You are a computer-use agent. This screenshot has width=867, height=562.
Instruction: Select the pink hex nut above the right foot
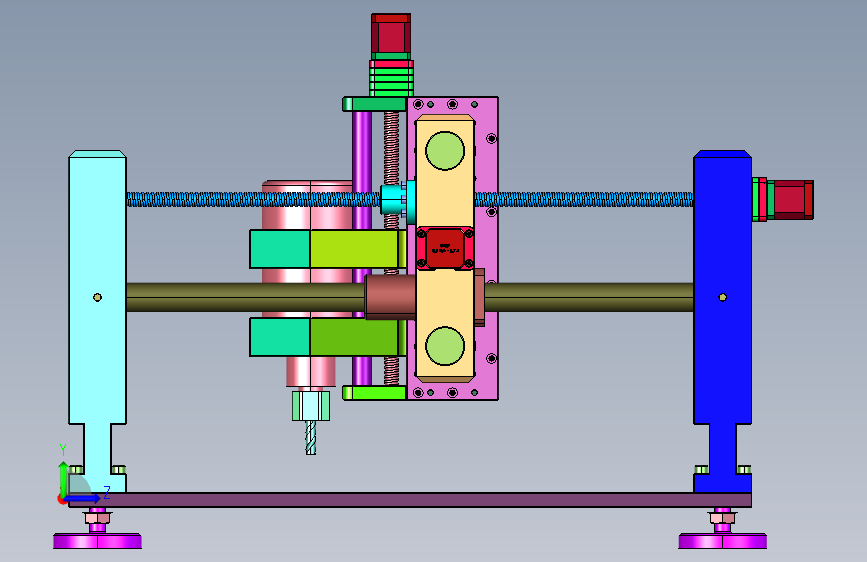click(x=722, y=518)
